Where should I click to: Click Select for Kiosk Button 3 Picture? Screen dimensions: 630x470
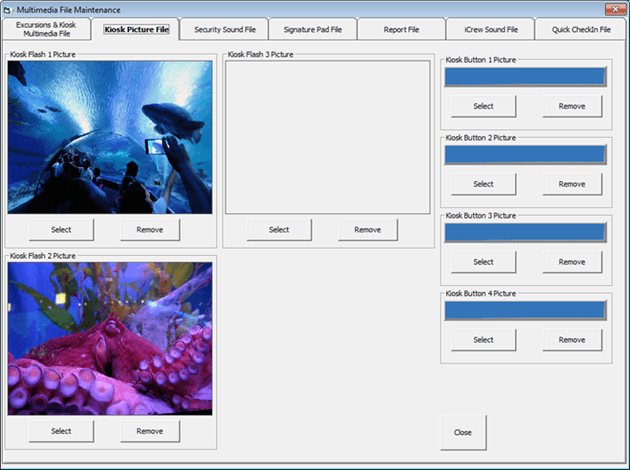[x=483, y=262]
